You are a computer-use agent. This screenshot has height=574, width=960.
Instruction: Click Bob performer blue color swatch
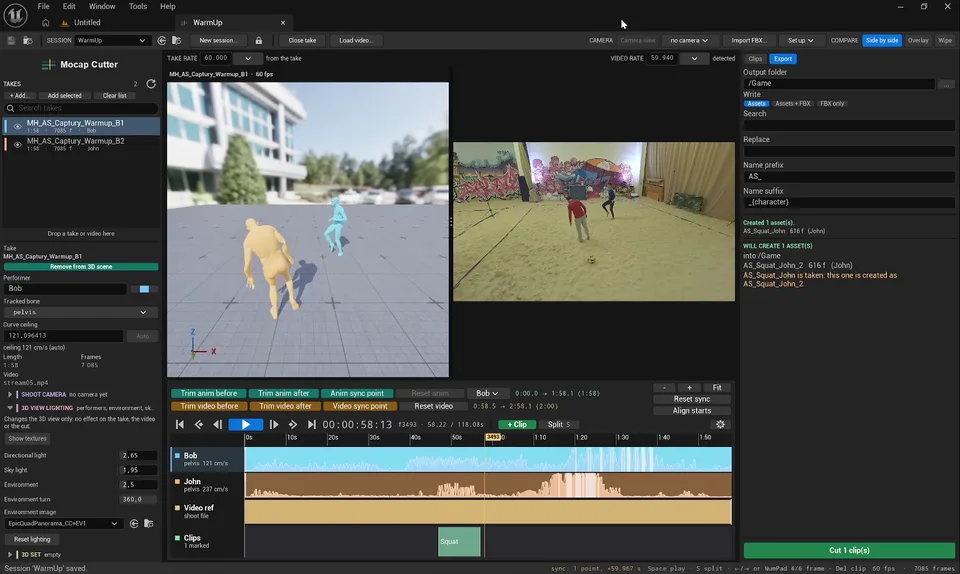click(144, 289)
